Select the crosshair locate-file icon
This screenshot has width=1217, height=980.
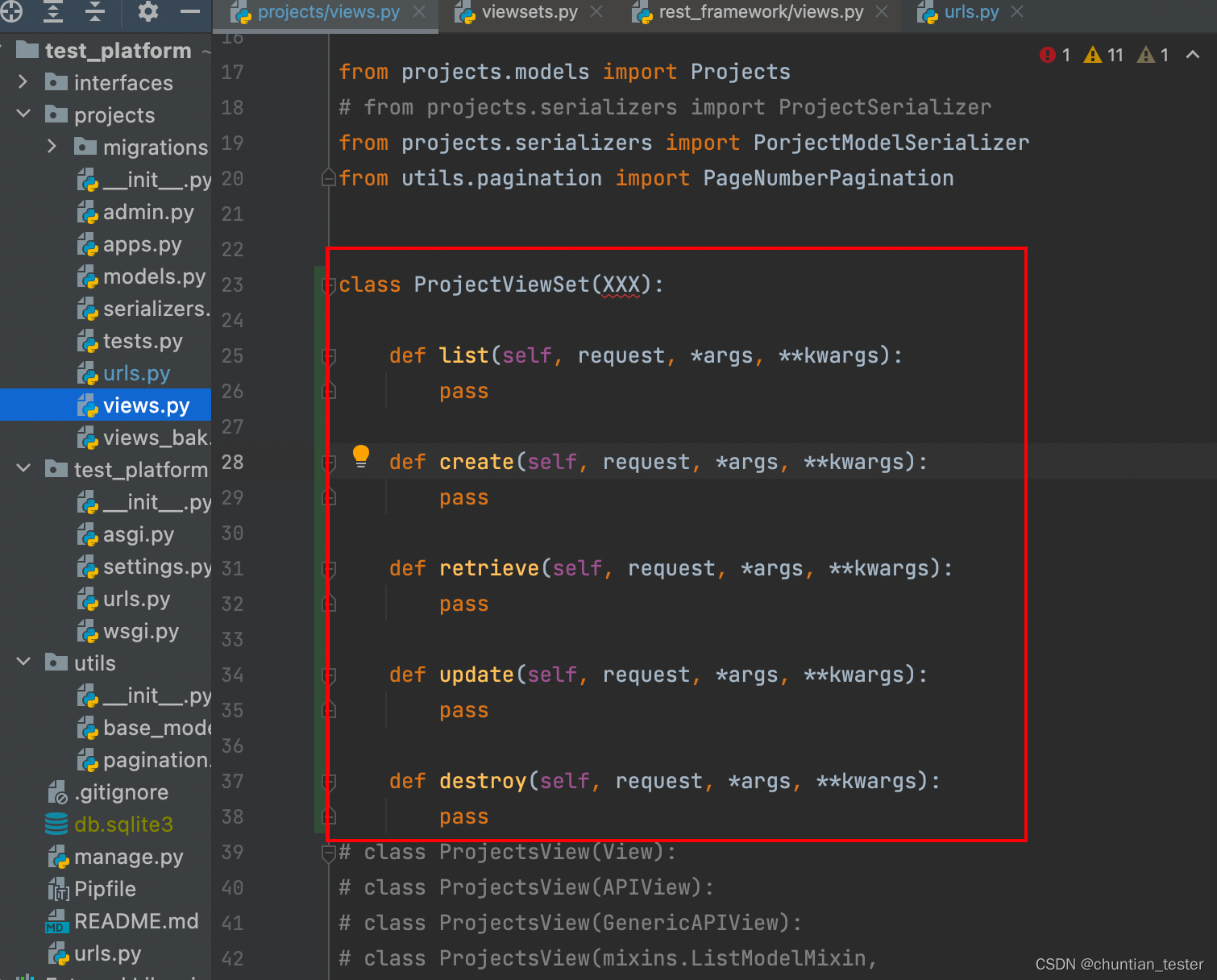pos(13,13)
